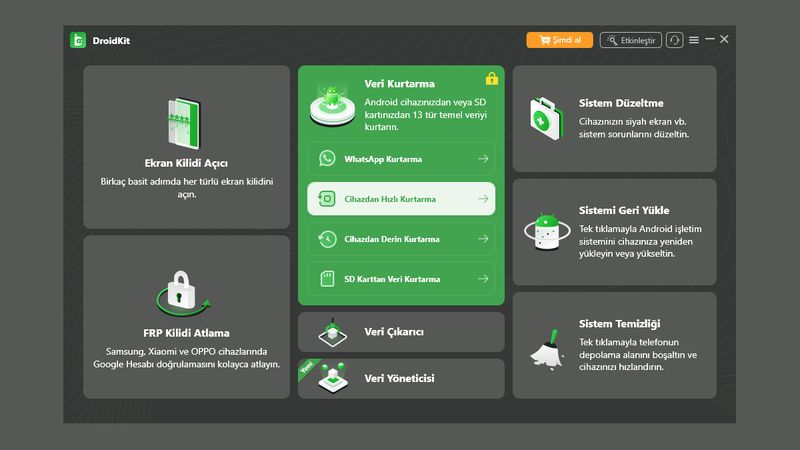Click the Sistemi Geri Yükle android icon
Image resolution: width=800 pixels, height=450 pixels.
[547, 232]
